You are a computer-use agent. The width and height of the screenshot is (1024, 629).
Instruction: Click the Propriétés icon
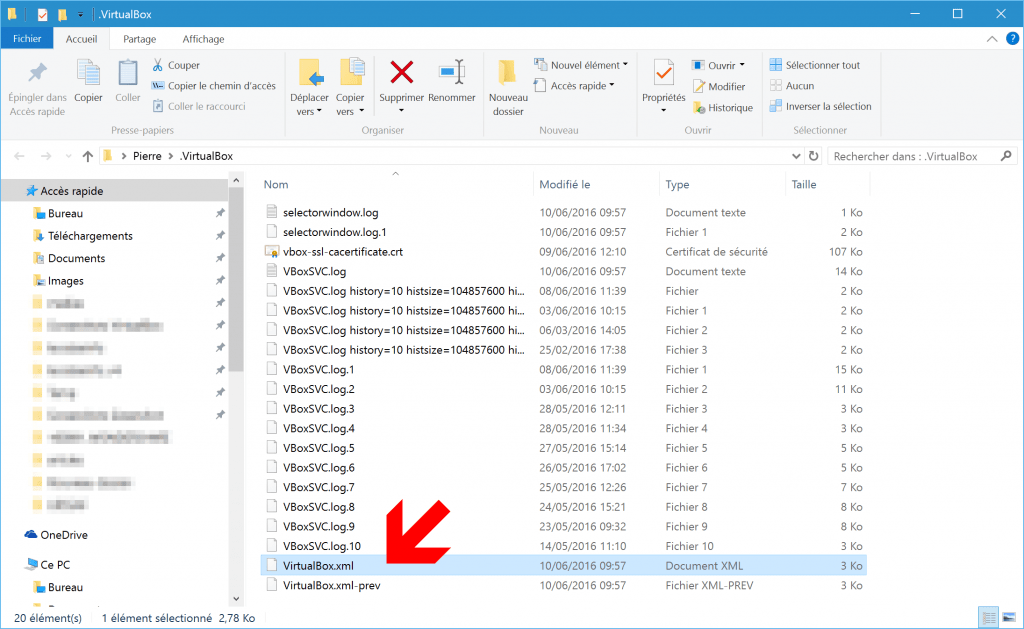[664, 73]
